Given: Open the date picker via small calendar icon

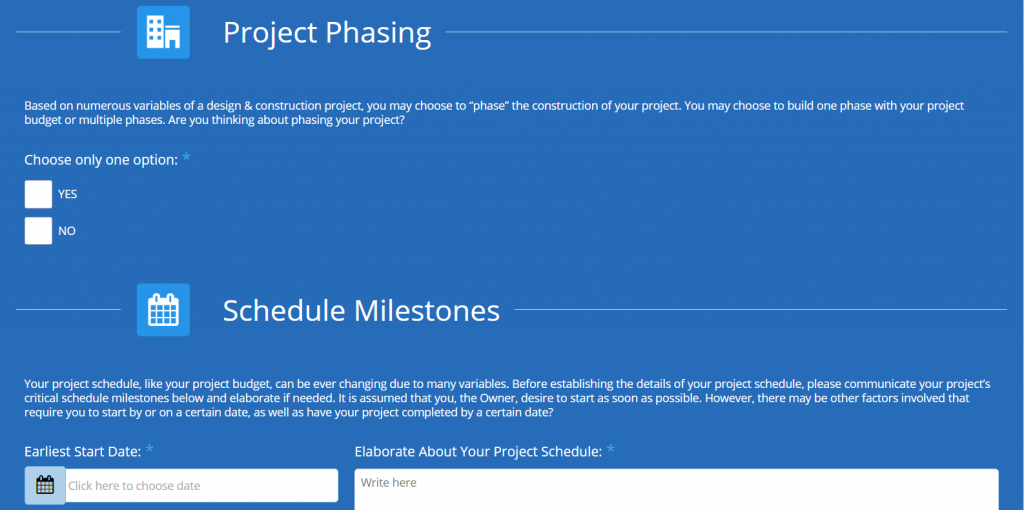Looking at the screenshot, I should click(x=45, y=485).
